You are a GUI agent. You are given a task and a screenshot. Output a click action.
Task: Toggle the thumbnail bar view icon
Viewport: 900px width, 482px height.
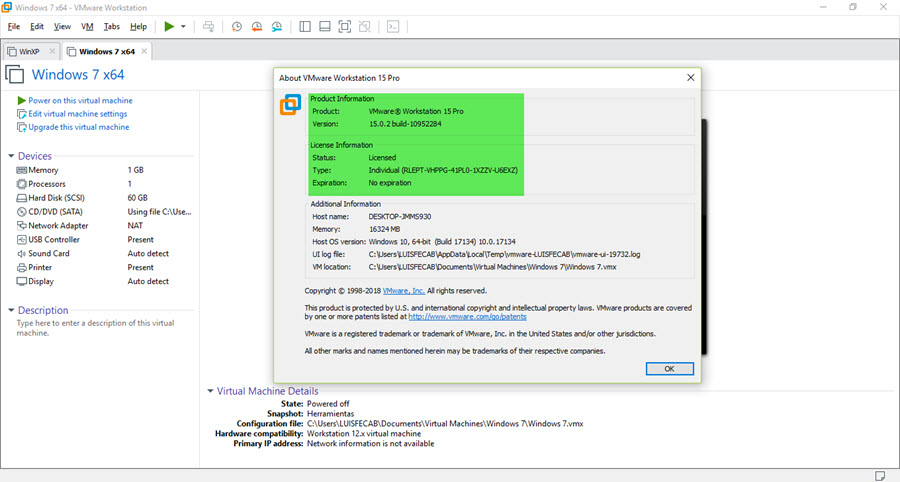point(325,26)
